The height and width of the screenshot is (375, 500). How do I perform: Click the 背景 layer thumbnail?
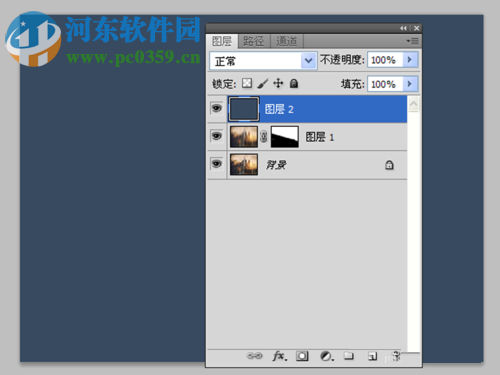(x=244, y=164)
